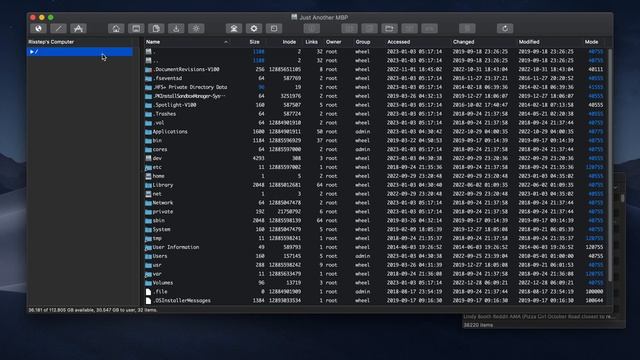Click the drive icon next to home

(x=149, y=176)
